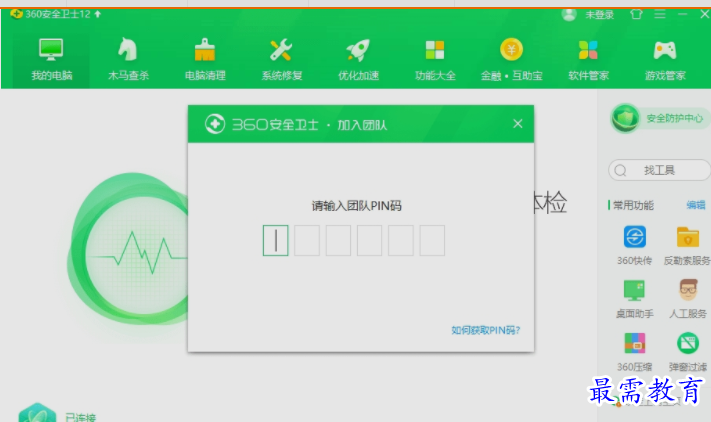Launch 360压缩 tool
The height and width of the screenshot is (422, 711).
634,352
